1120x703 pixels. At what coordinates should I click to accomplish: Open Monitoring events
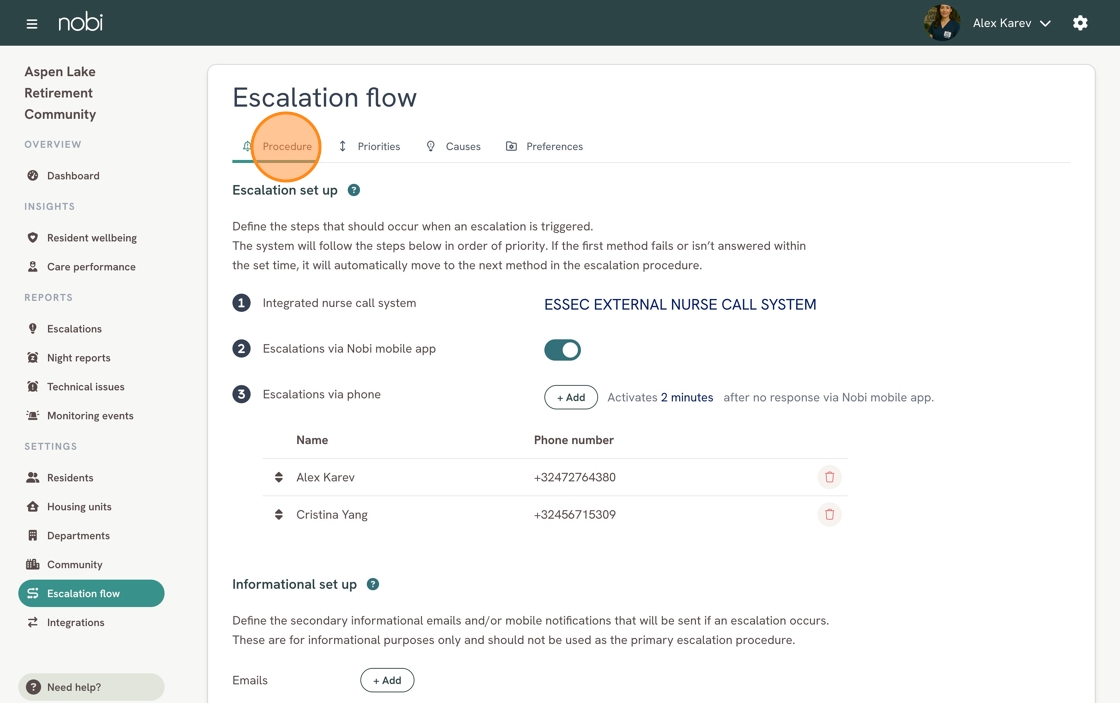pyautogui.click(x=90, y=416)
